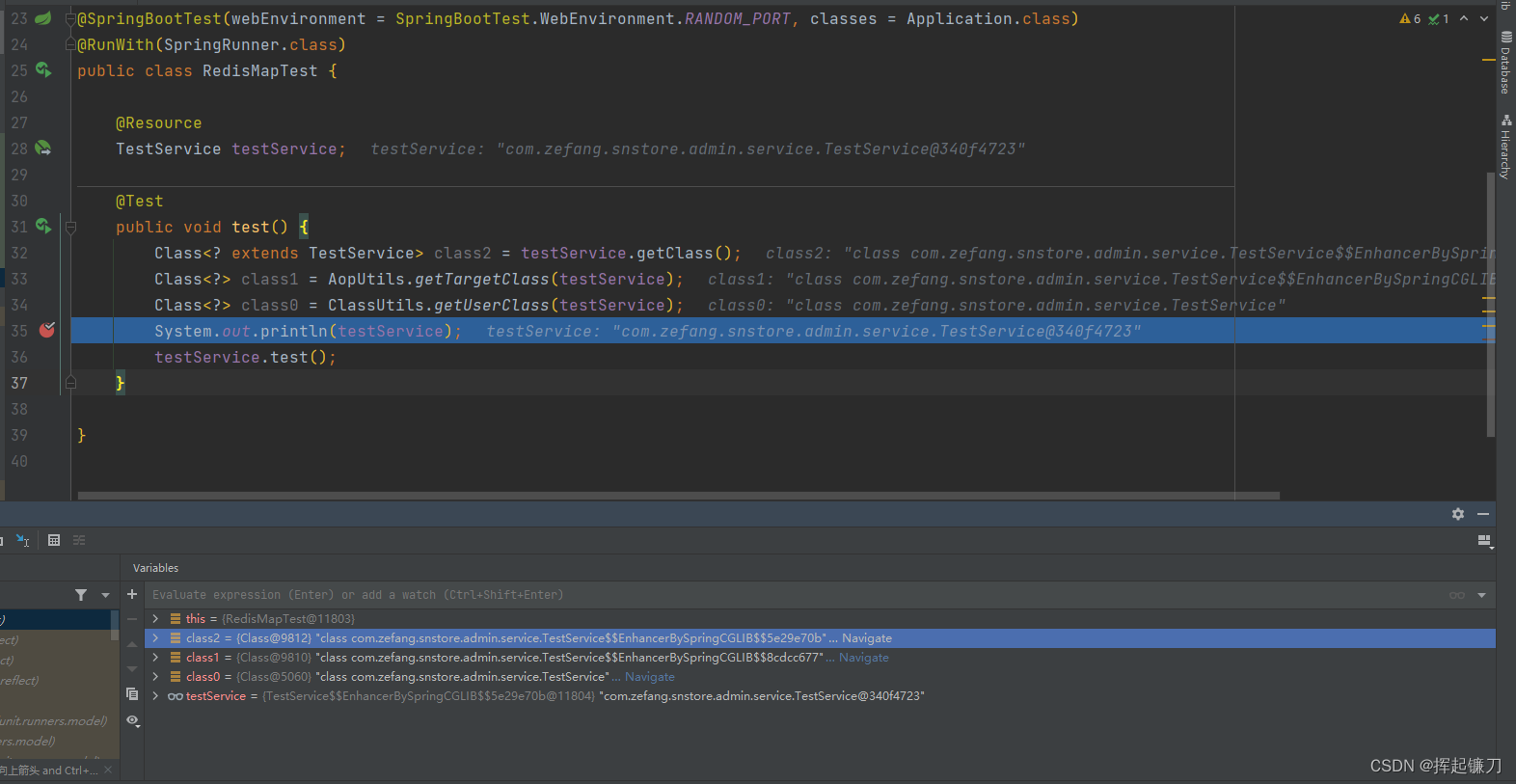Open the Hierarchy tool window
This screenshot has width=1516, height=784.
[1505, 147]
